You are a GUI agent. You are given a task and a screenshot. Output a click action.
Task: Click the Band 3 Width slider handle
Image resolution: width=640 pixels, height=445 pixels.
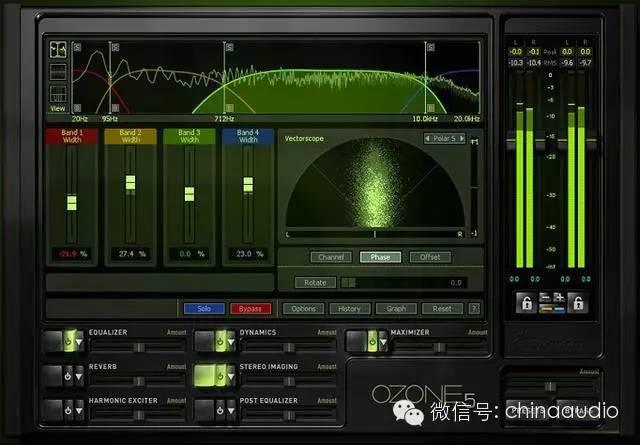(x=189, y=194)
